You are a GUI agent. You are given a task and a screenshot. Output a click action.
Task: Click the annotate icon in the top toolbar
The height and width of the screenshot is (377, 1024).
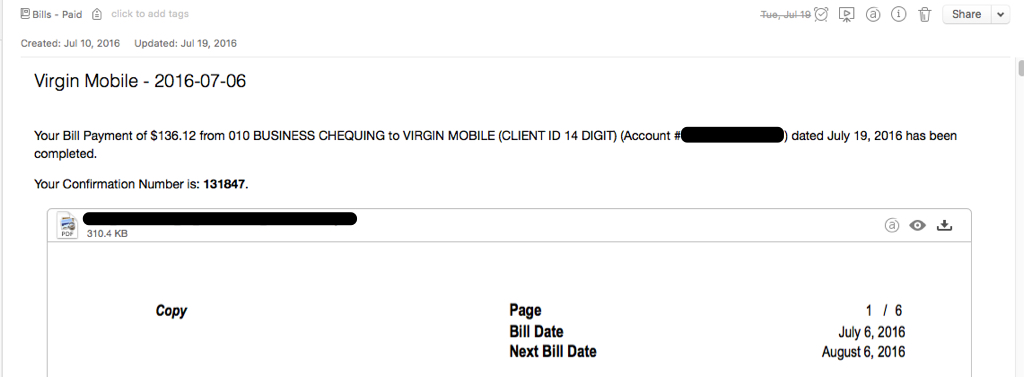coord(872,14)
